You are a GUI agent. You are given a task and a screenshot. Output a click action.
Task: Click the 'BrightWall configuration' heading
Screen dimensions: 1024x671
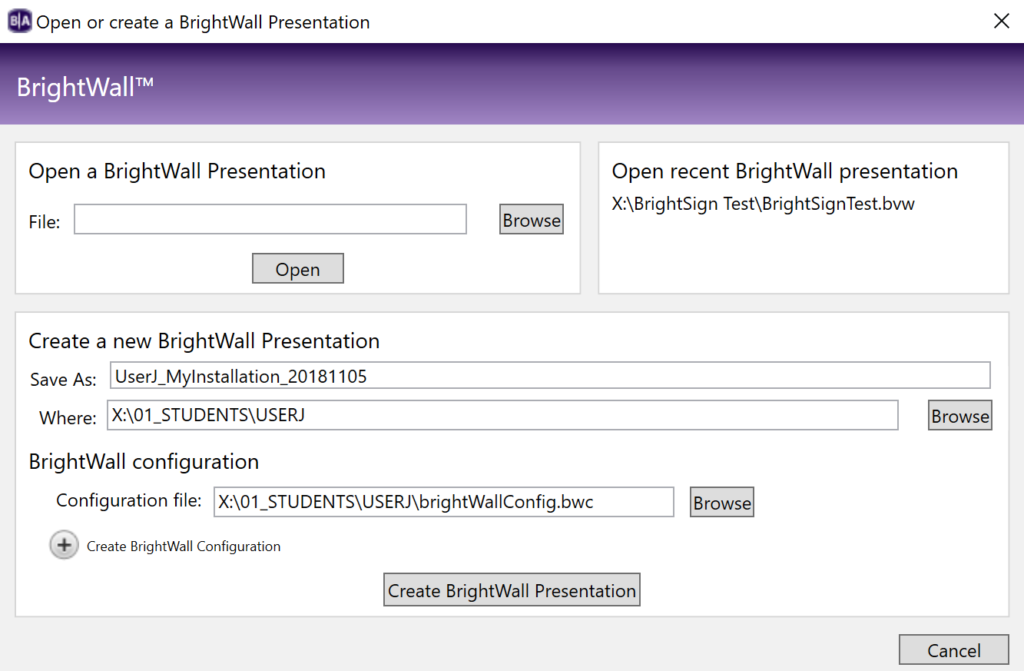(144, 462)
